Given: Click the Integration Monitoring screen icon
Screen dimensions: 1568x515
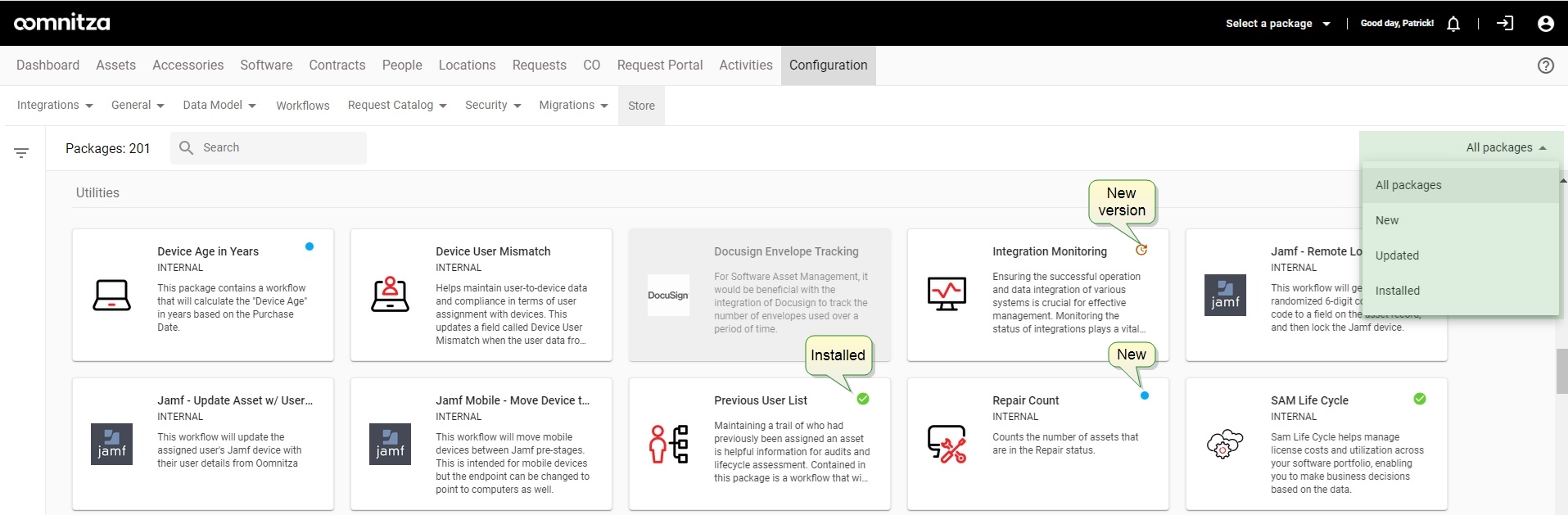Looking at the screenshot, I should pyautogui.click(x=947, y=294).
